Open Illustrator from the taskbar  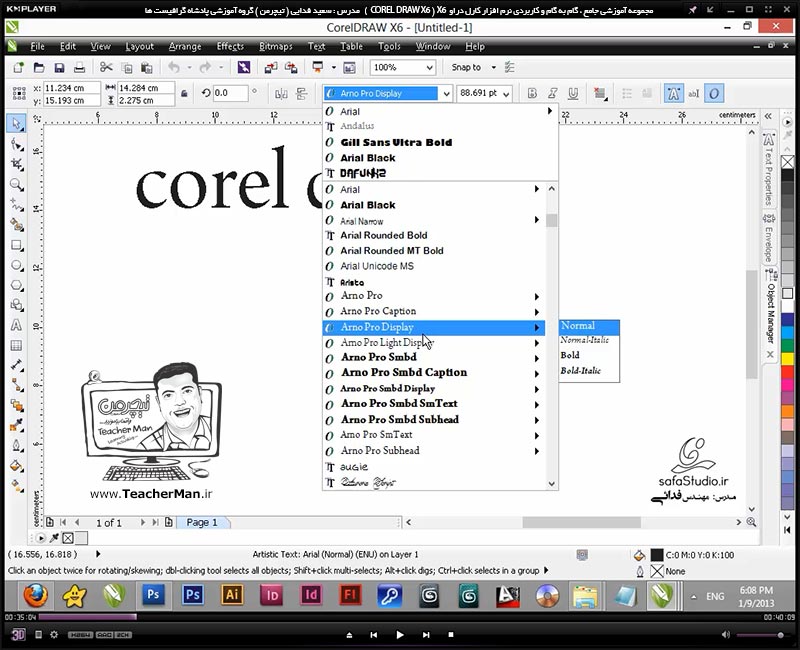pos(232,595)
